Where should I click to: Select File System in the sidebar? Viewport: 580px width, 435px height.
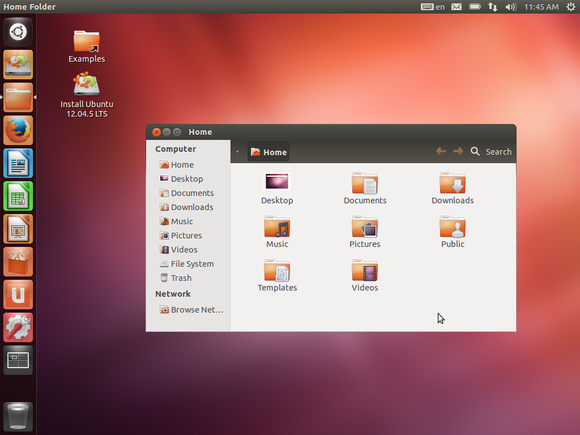point(187,264)
